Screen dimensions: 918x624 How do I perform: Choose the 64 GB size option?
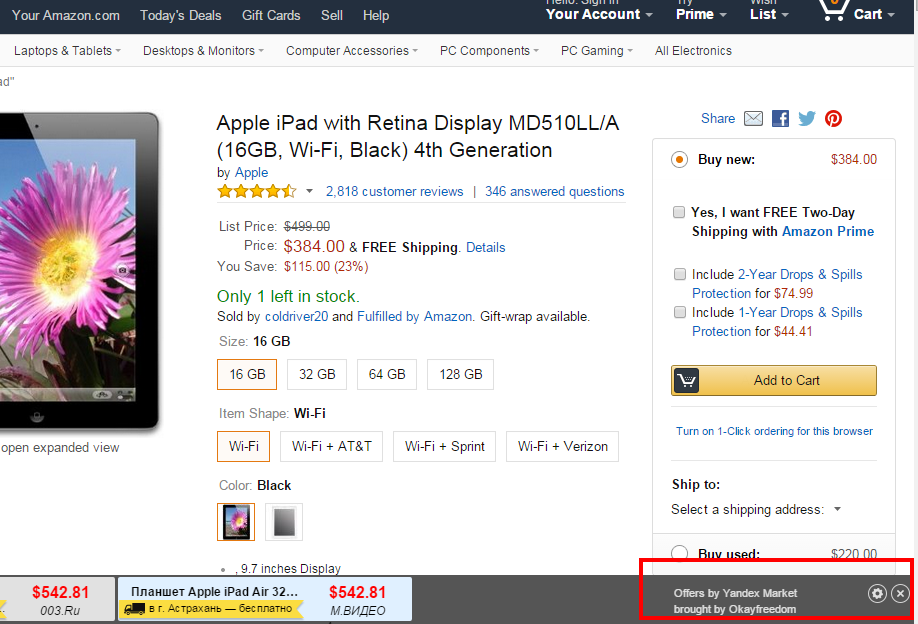point(387,374)
